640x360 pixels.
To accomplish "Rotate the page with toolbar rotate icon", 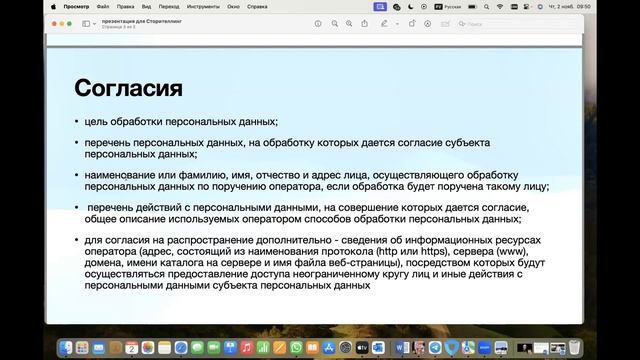I will click(412, 24).
